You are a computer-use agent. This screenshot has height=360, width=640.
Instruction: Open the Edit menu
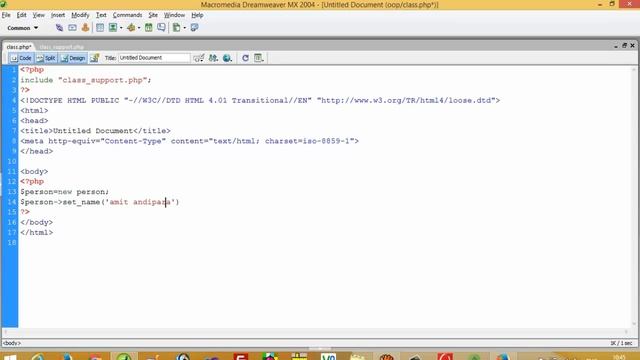tap(21, 15)
